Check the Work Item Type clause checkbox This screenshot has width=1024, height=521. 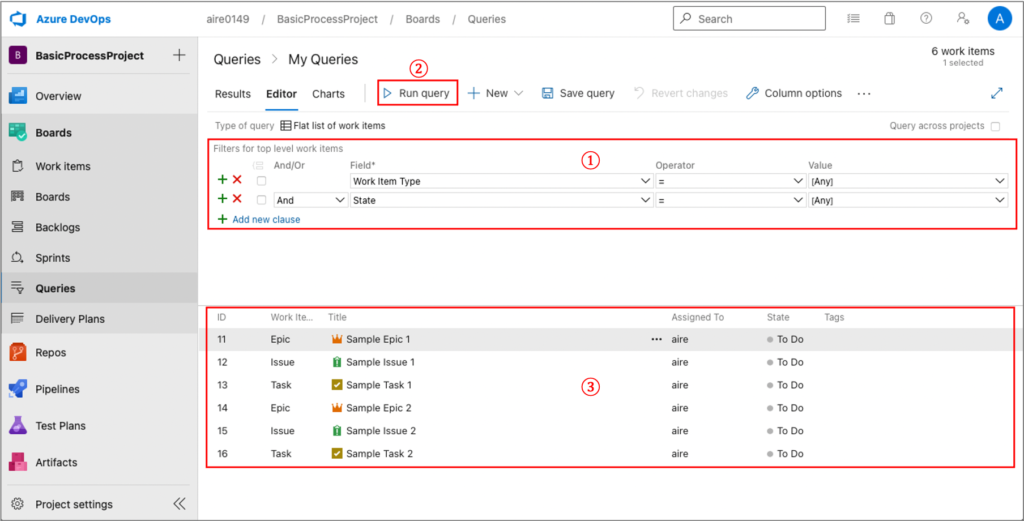tap(261, 181)
